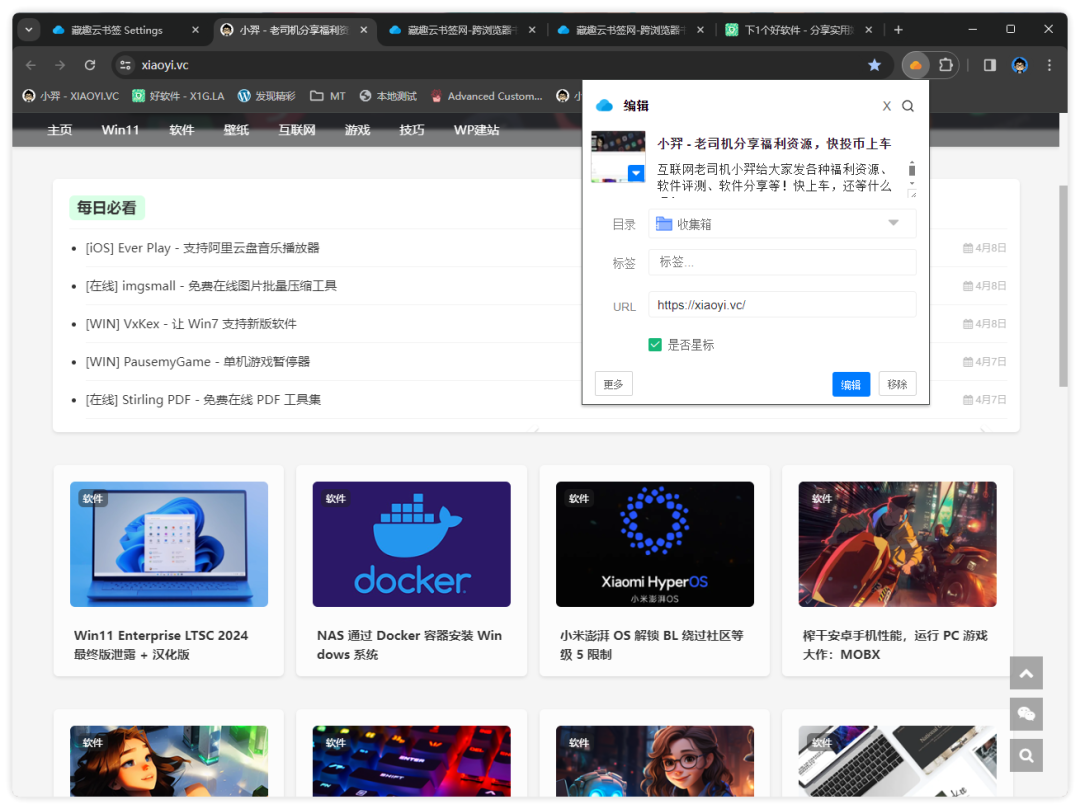Close the edit popup with X

pos(886,106)
